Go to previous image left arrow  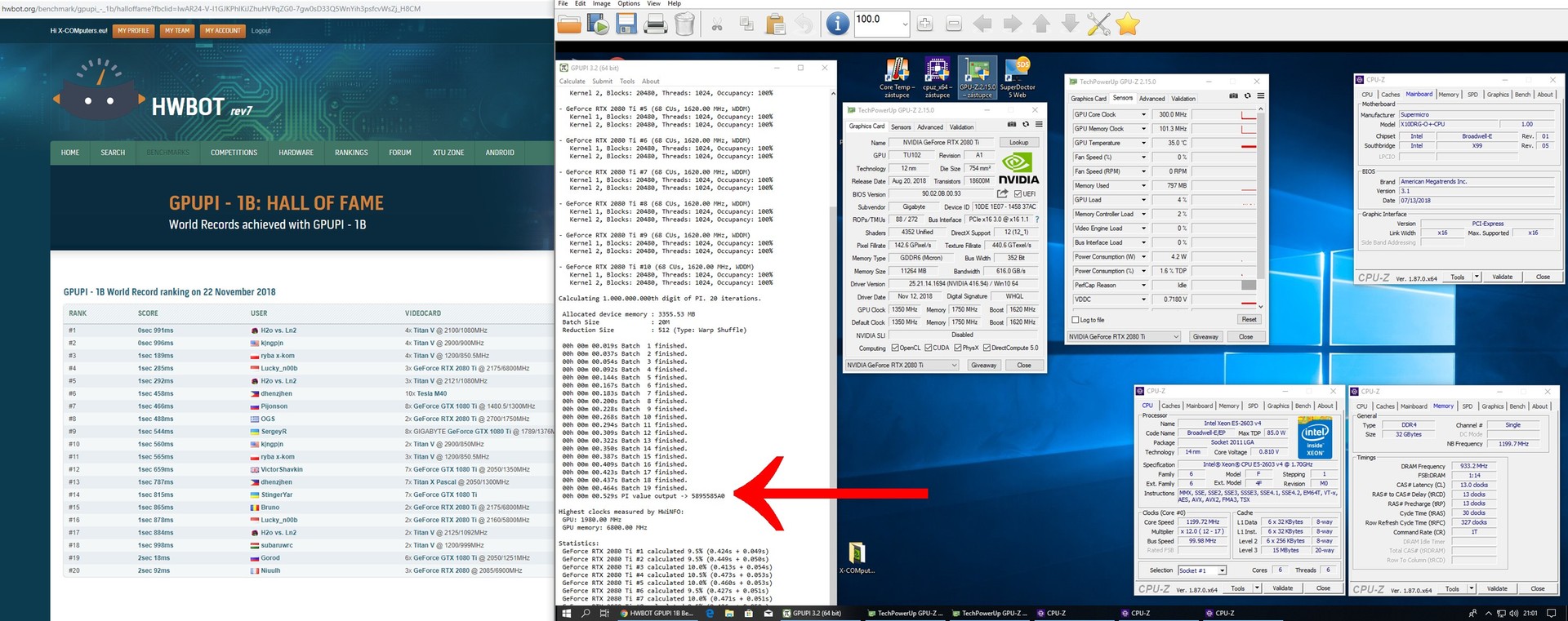(983, 24)
